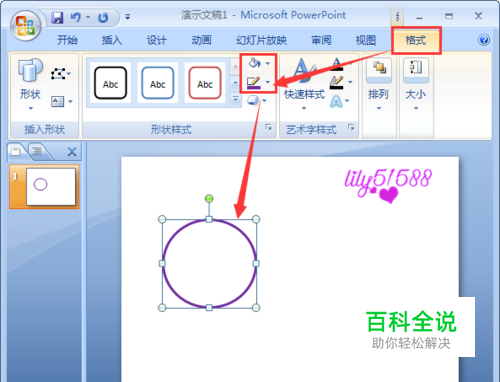500x382 pixels.
Task: Select slide 1 thumbnail
Action: coord(51,187)
